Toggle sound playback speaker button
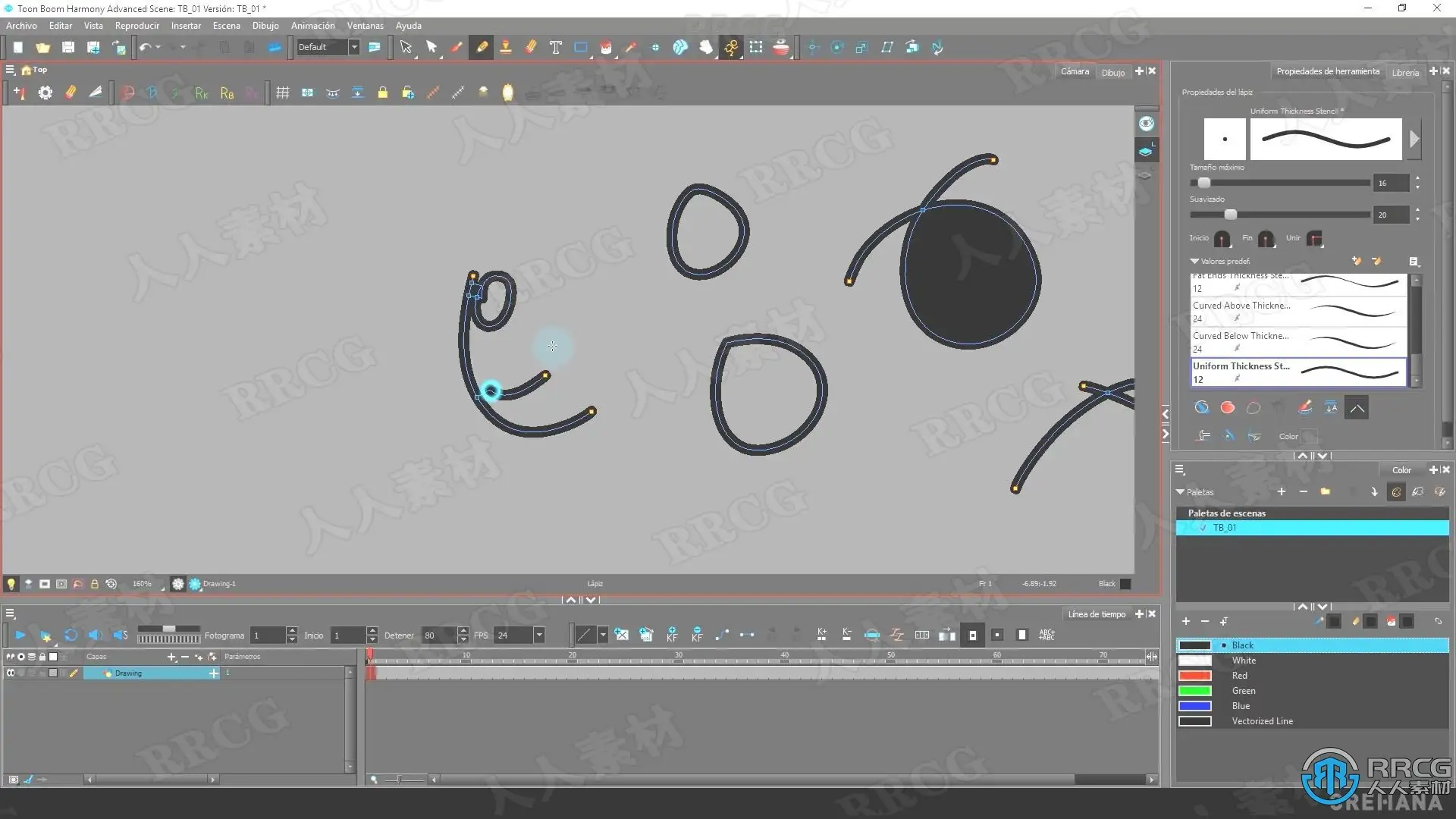The image size is (1456, 819). pyautogui.click(x=95, y=635)
